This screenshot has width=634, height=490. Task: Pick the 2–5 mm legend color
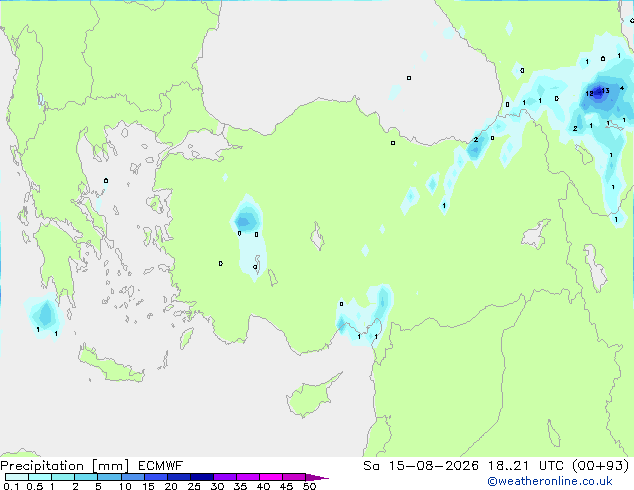tap(86, 477)
